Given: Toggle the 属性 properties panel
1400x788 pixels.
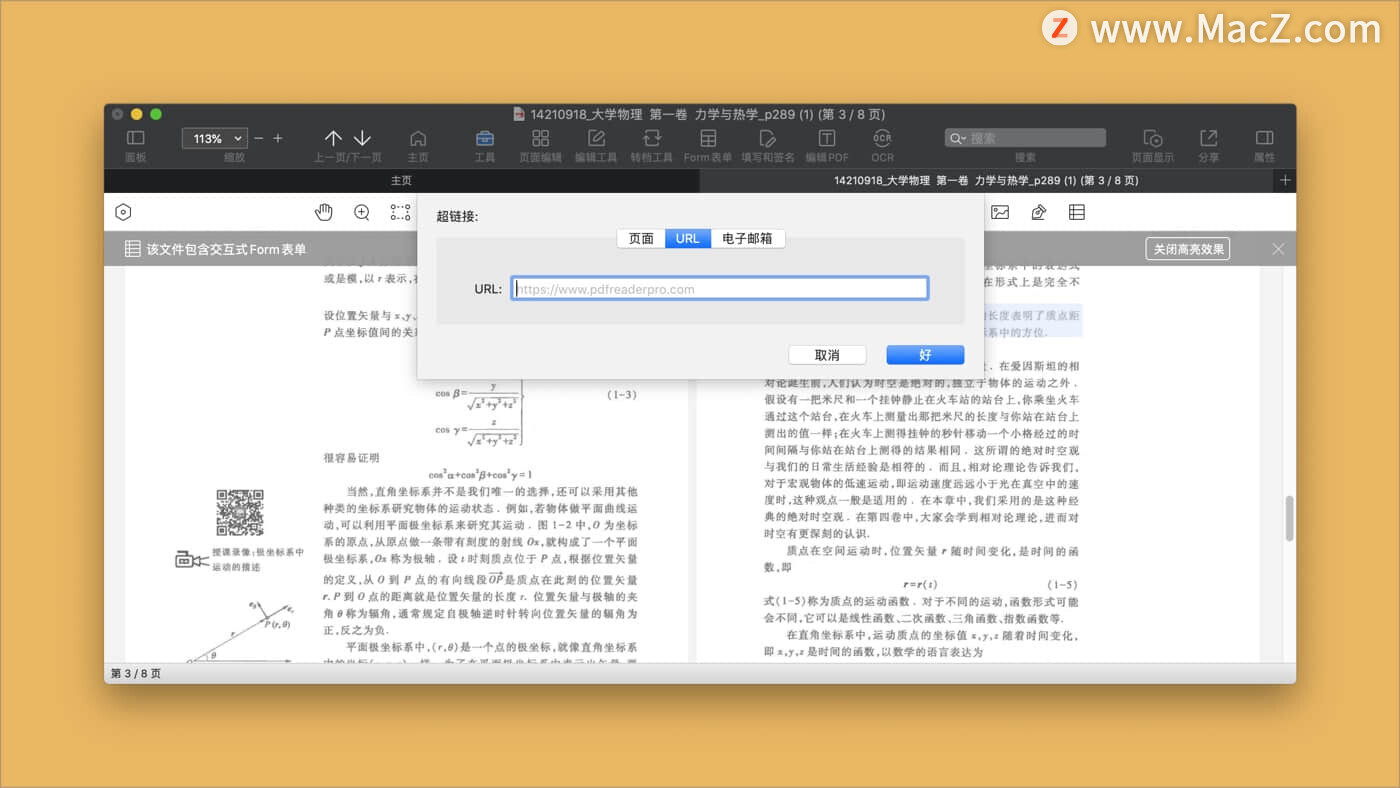Looking at the screenshot, I should [x=1265, y=138].
